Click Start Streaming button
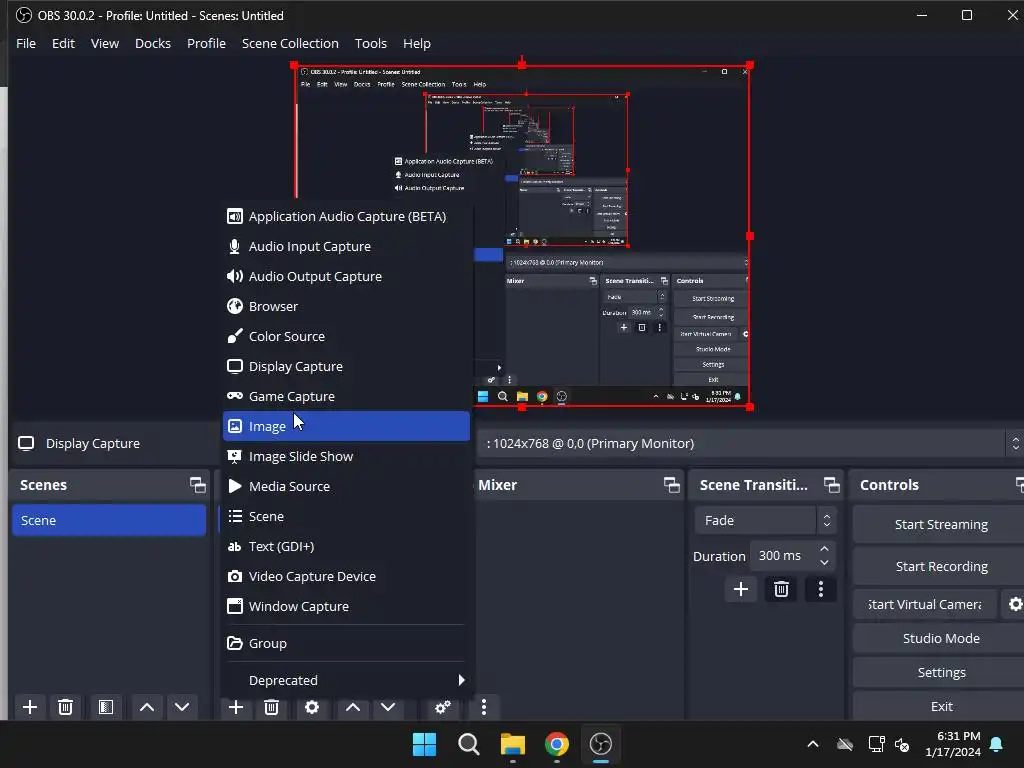This screenshot has height=768, width=1024. pyautogui.click(x=940, y=524)
